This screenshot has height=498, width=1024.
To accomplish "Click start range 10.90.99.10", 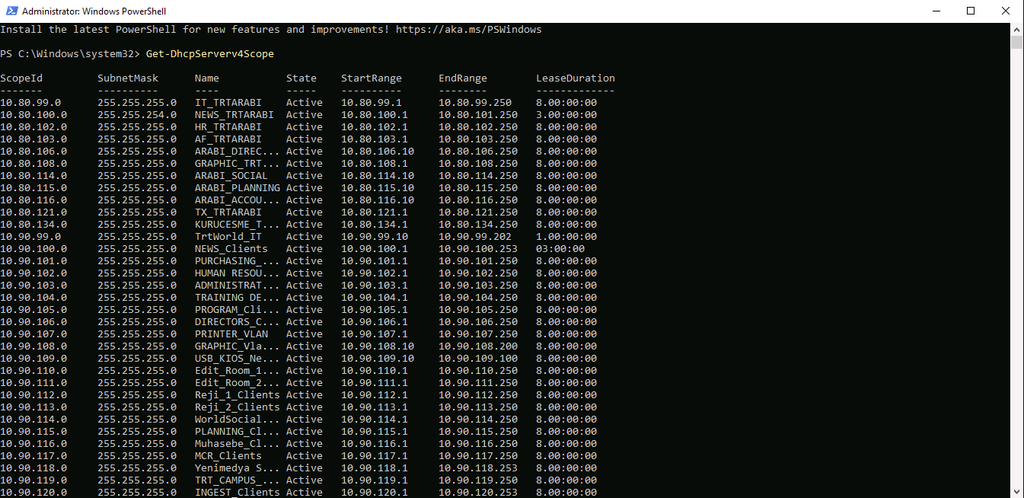I will pos(375,236).
